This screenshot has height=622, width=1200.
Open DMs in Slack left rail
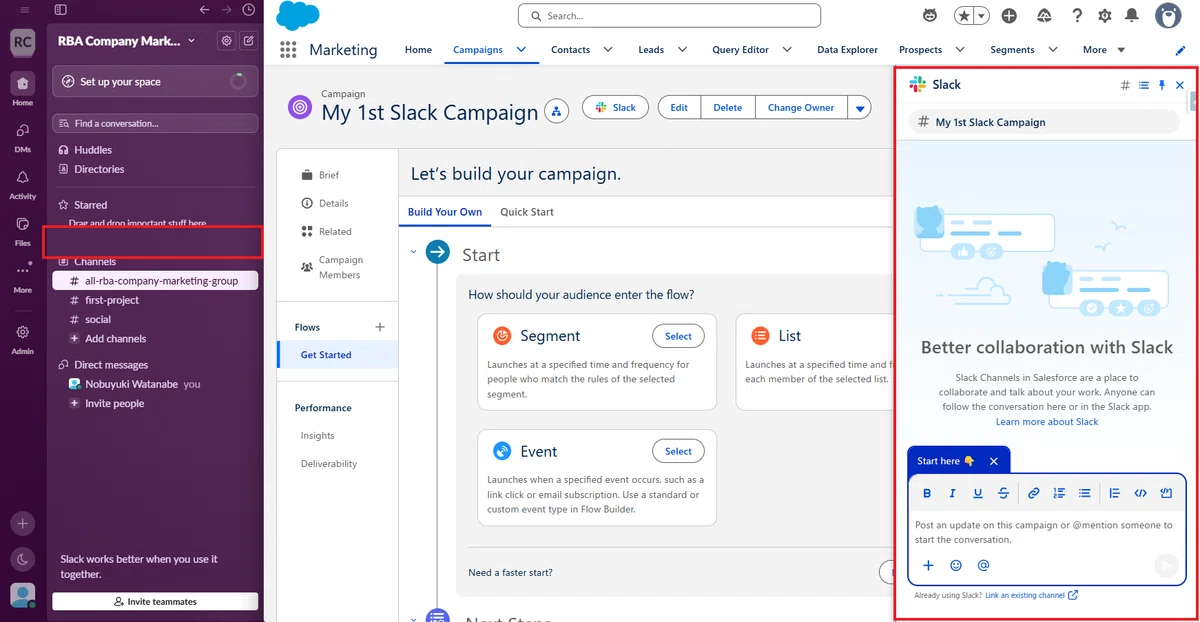22,135
